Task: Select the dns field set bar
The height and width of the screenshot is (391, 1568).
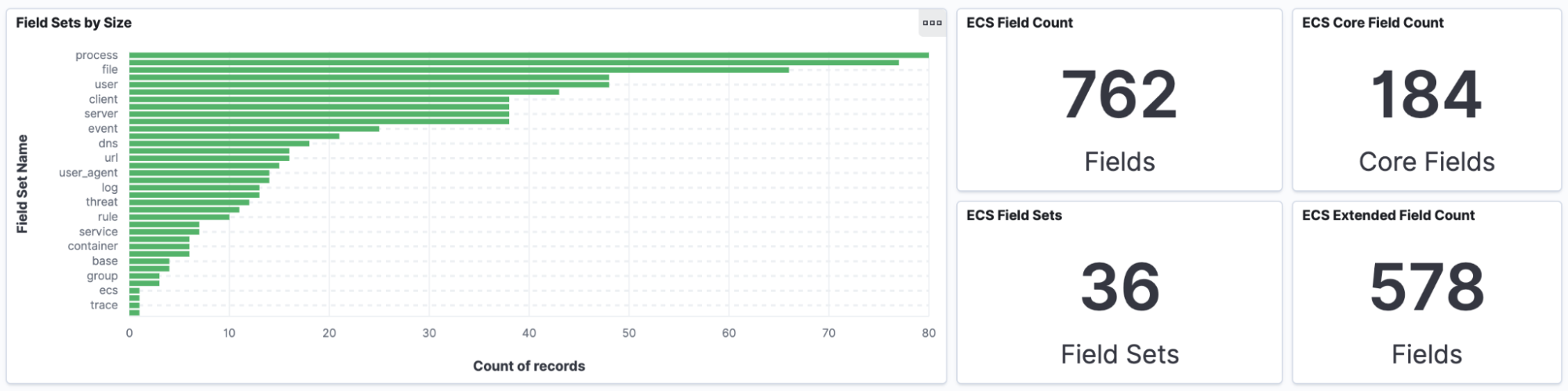Action: [x=219, y=144]
